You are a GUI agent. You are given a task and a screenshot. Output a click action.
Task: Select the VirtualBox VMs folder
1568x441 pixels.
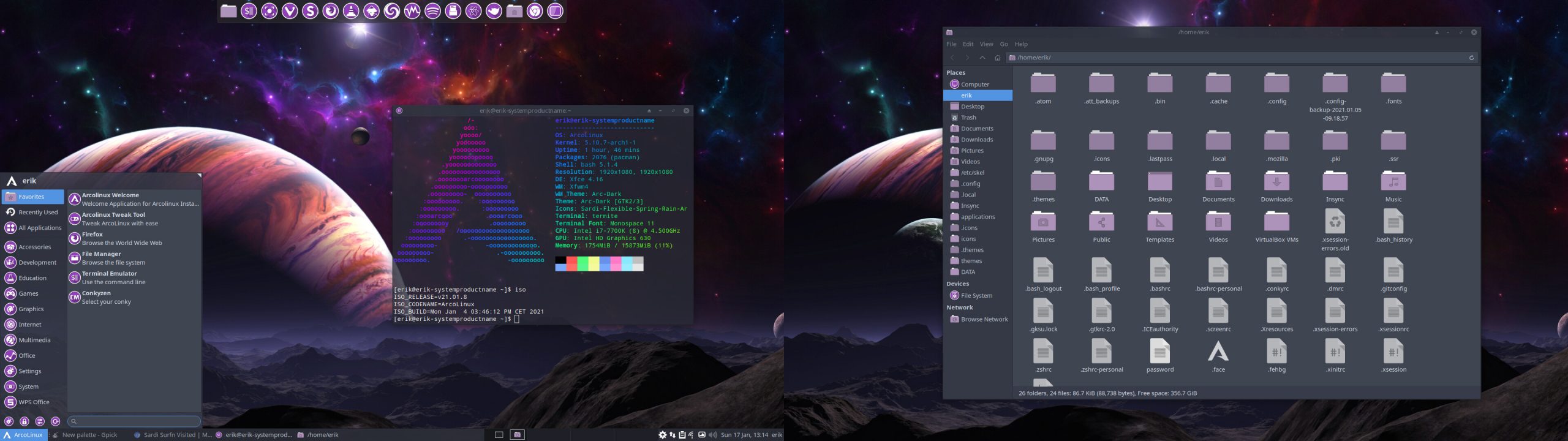1276,227
